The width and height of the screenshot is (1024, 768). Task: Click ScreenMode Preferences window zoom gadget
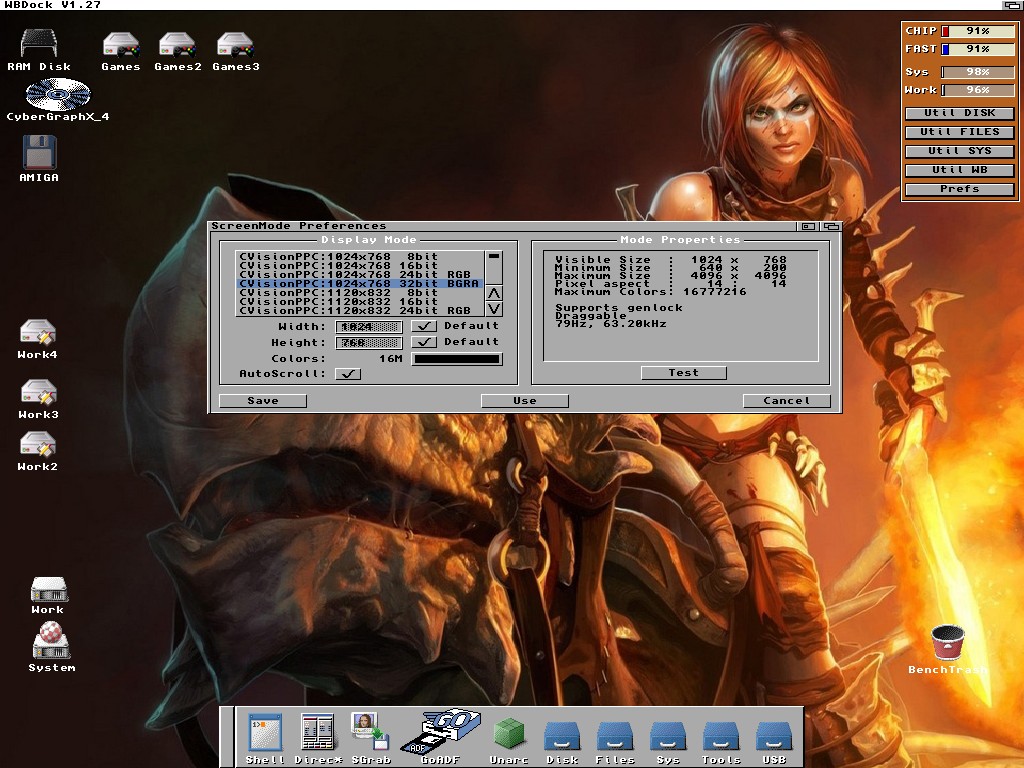coord(808,226)
